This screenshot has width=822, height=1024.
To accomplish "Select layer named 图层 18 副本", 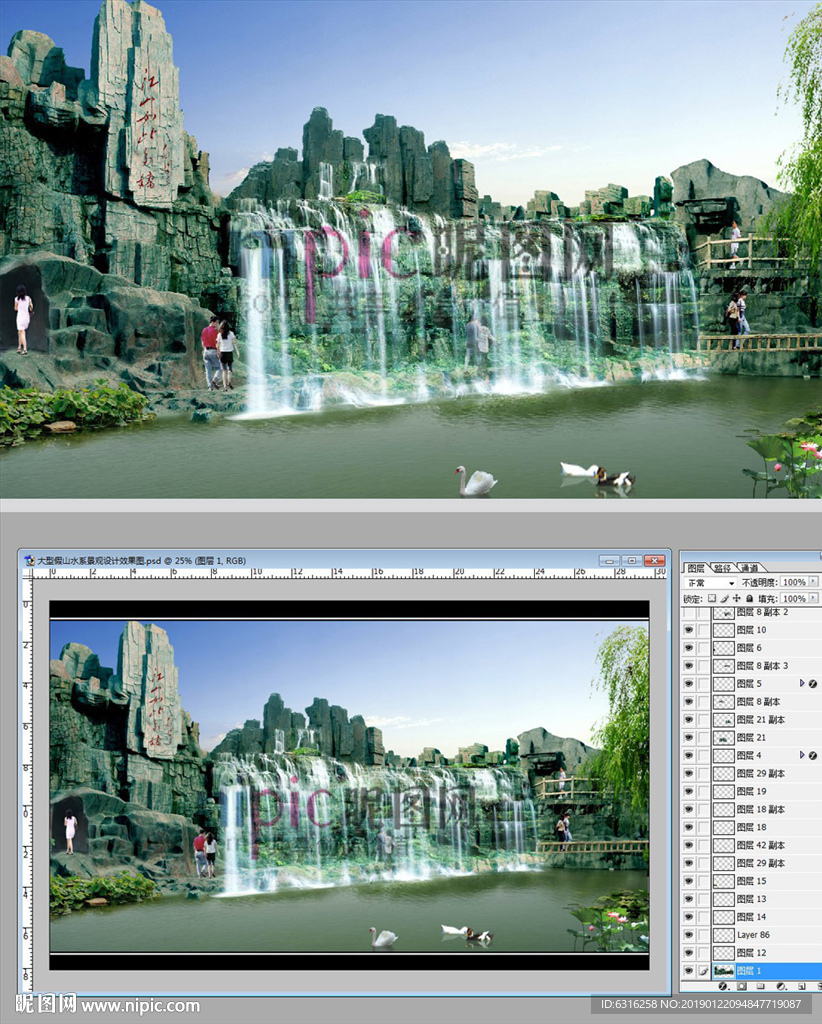I will (x=761, y=809).
